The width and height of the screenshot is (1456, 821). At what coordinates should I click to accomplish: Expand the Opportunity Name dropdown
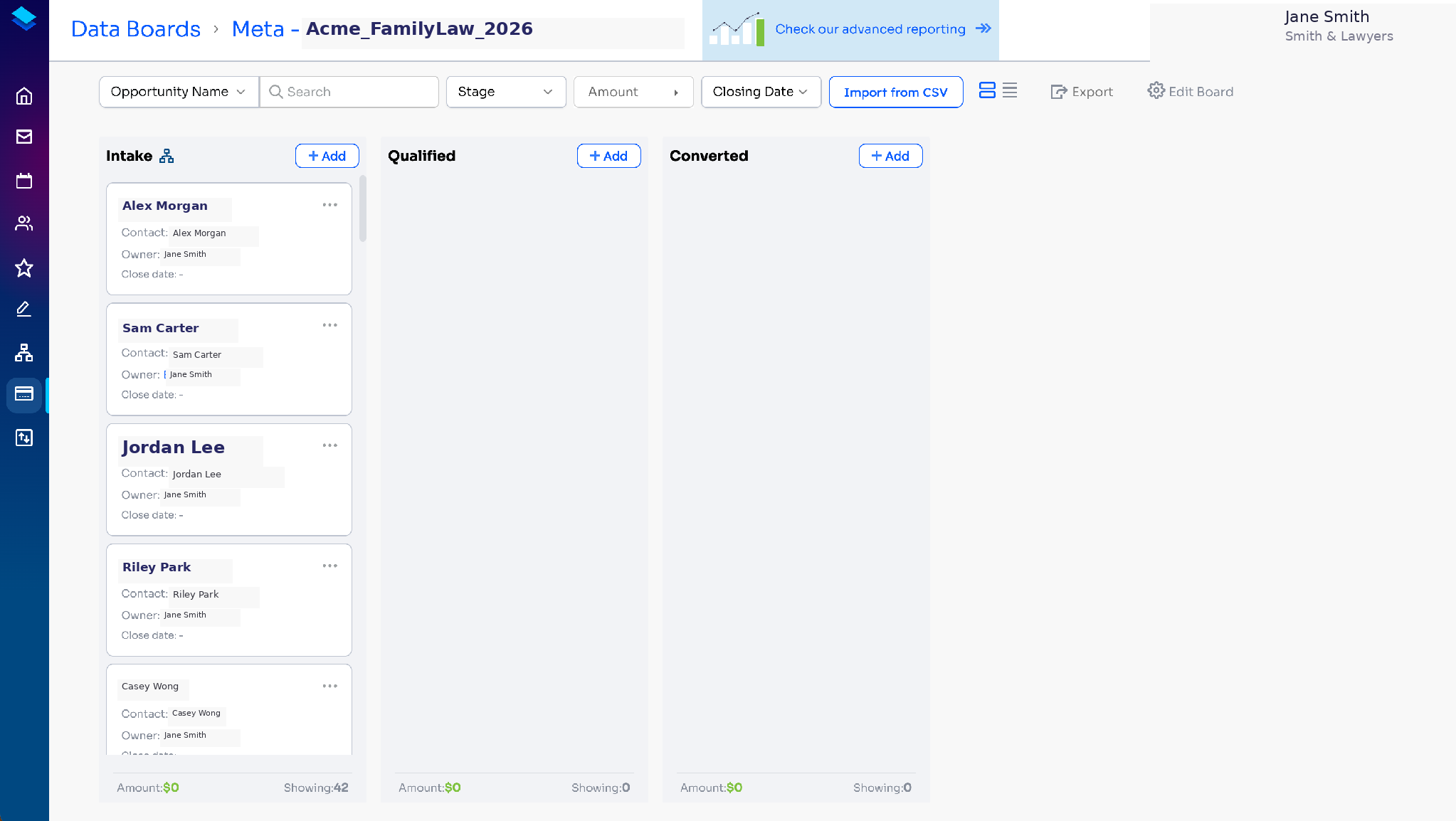pos(179,92)
